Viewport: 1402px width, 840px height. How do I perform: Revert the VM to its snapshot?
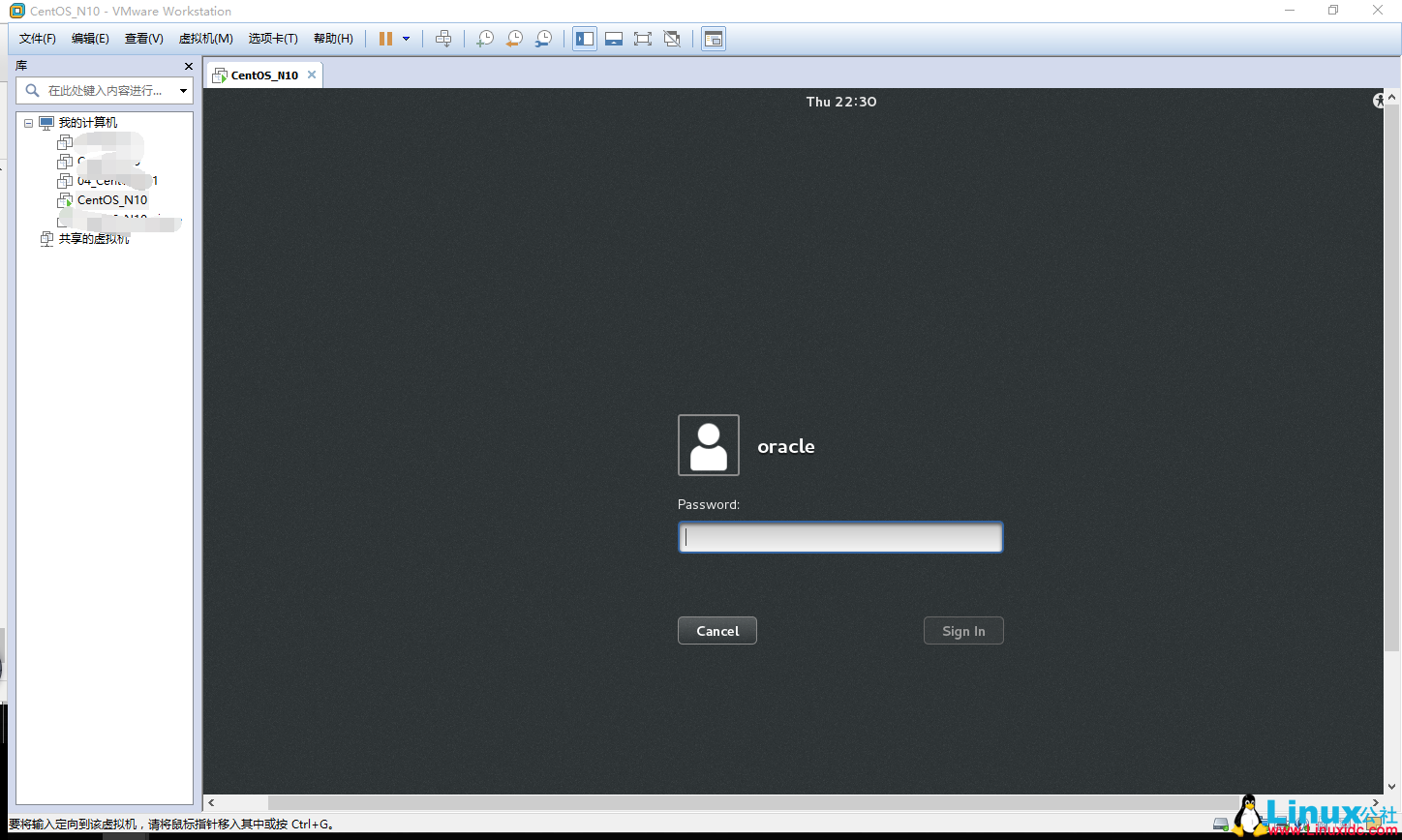point(513,39)
